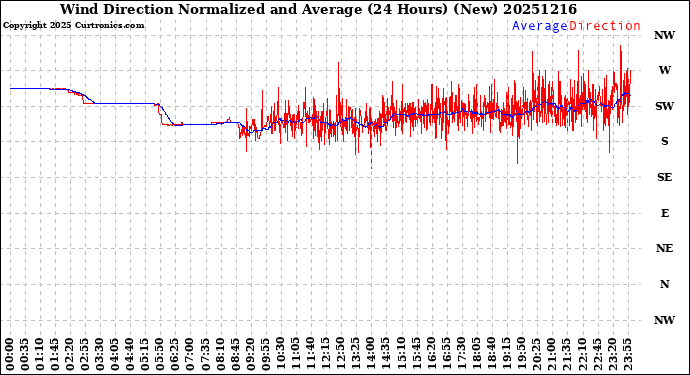
Task: Click the 03:30 time axis label
Action: pyautogui.click(x=100, y=355)
